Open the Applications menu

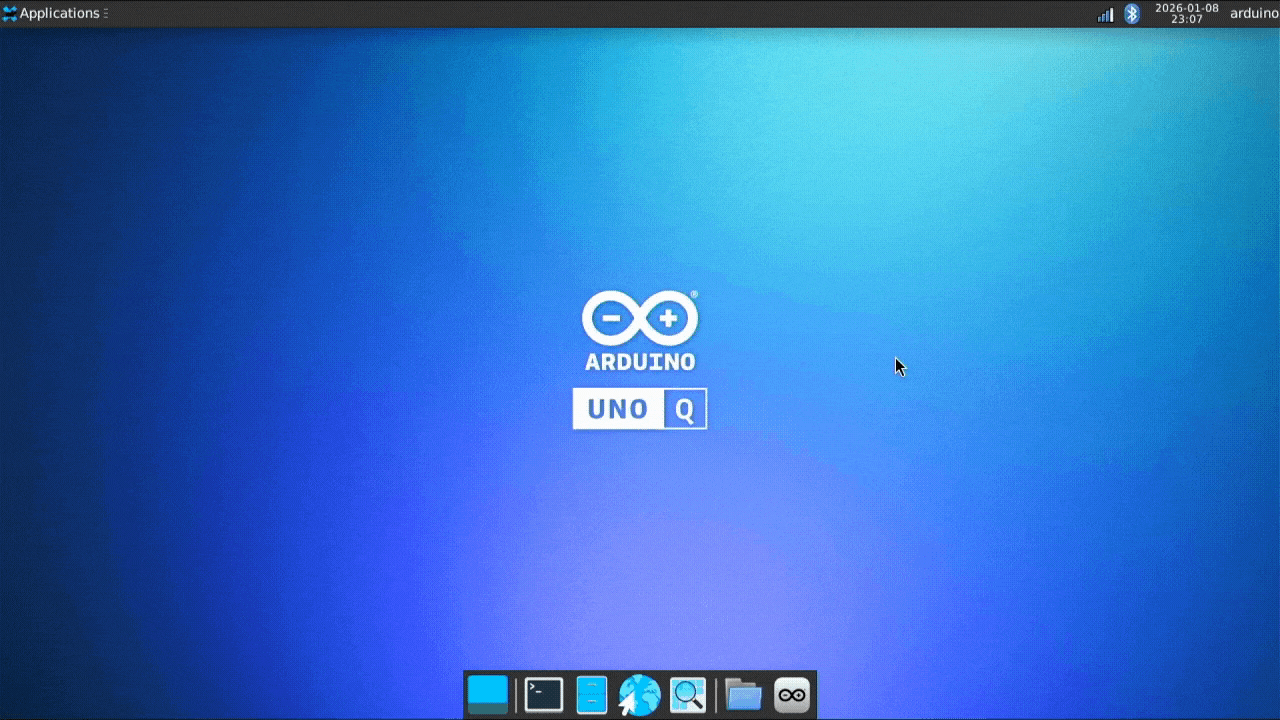[x=59, y=14]
